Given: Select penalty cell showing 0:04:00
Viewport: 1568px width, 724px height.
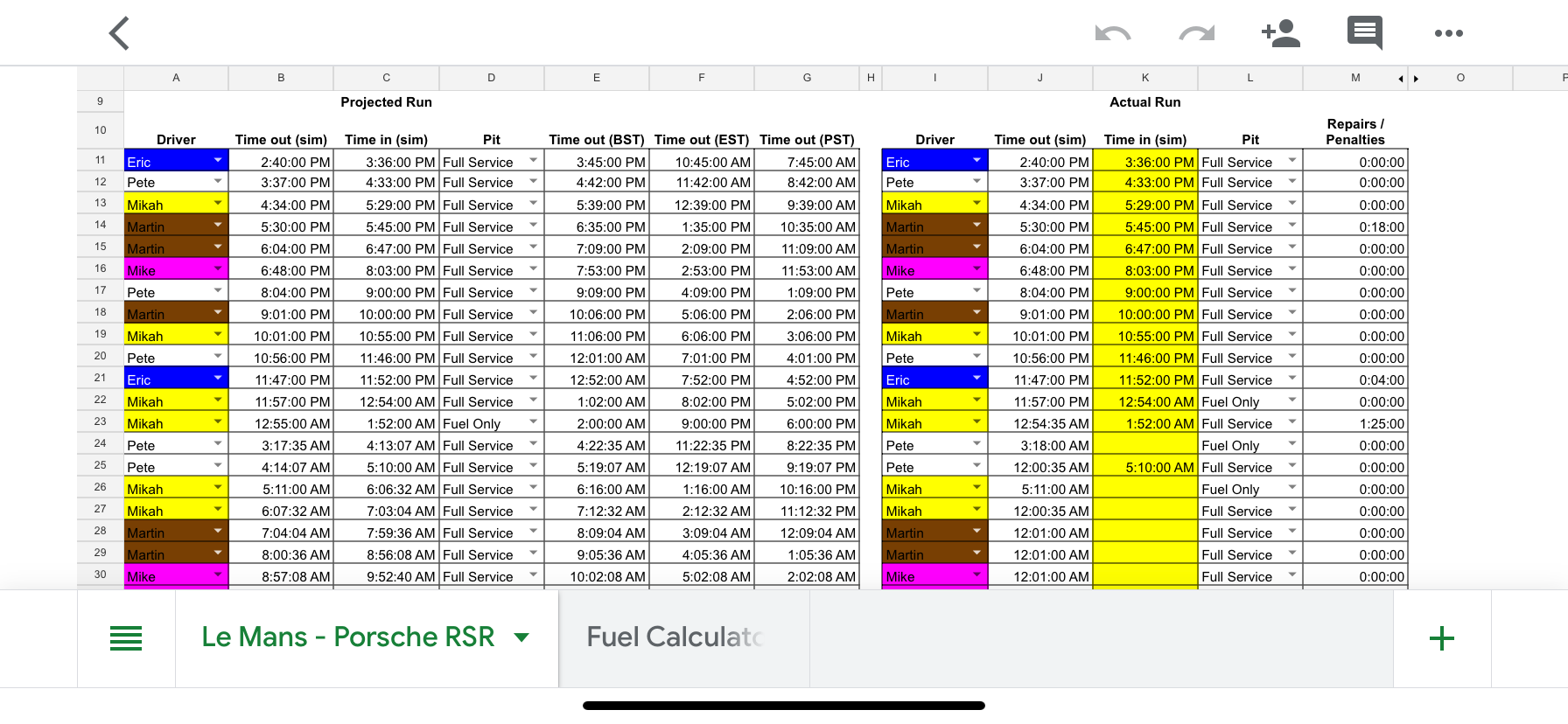Looking at the screenshot, I should coord(1355,379).
